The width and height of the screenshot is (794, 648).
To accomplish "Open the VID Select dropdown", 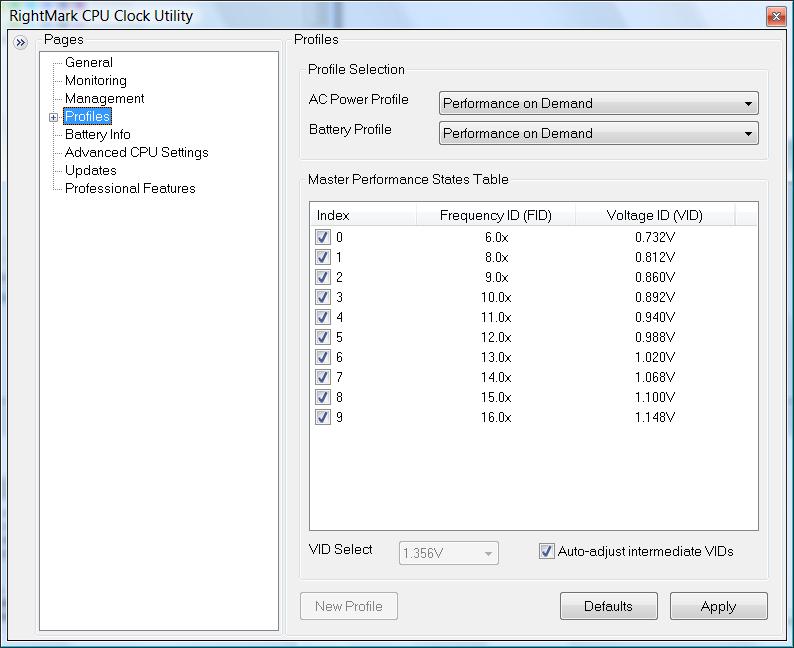I will (x=449, y=553).
